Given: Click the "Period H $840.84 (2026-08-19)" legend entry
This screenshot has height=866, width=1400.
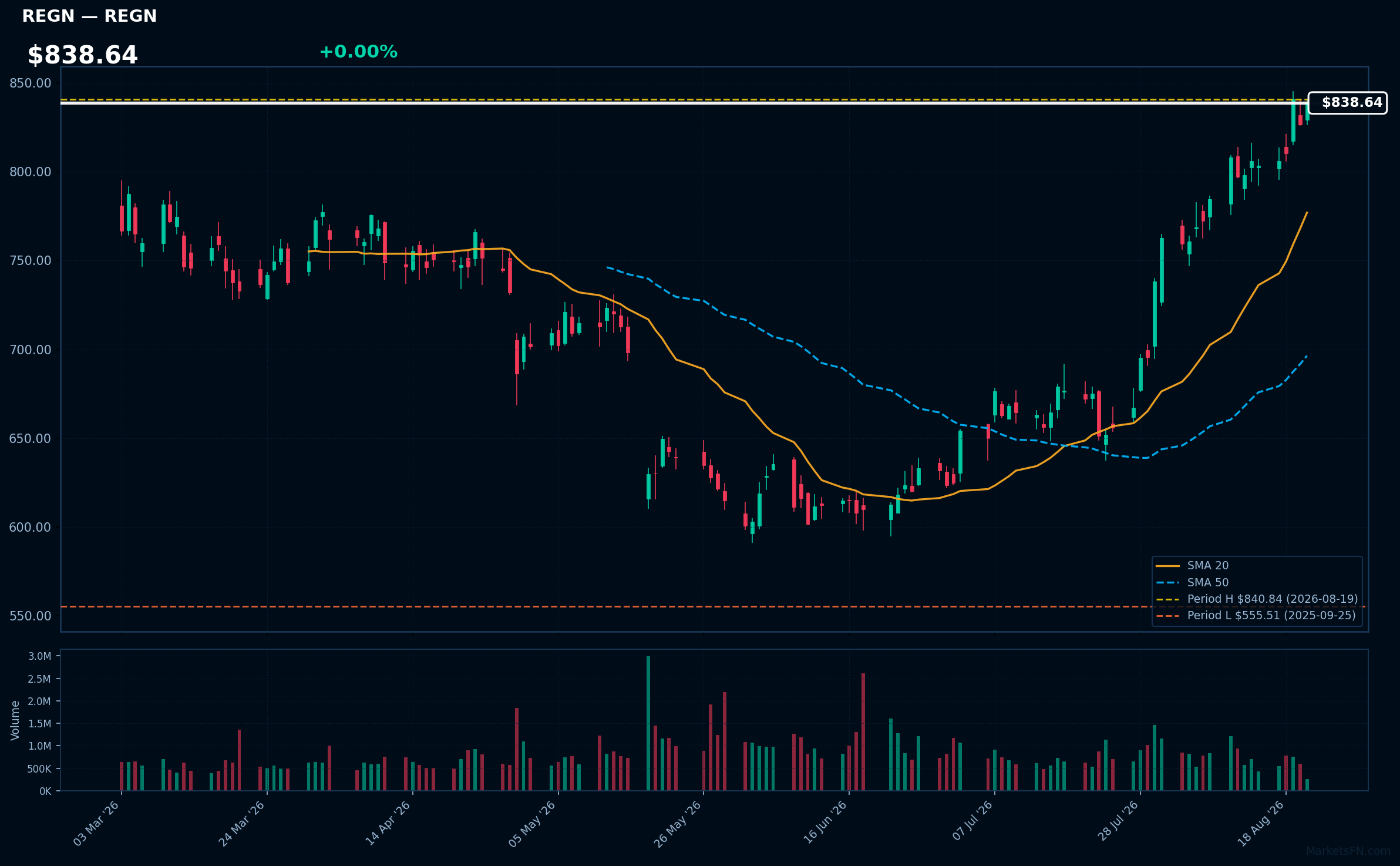Looking at the screenshot, I should (1273, 599).
